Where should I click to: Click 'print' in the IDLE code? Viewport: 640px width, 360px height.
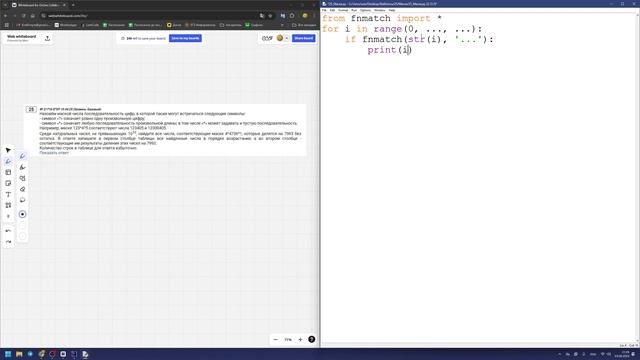382,50
